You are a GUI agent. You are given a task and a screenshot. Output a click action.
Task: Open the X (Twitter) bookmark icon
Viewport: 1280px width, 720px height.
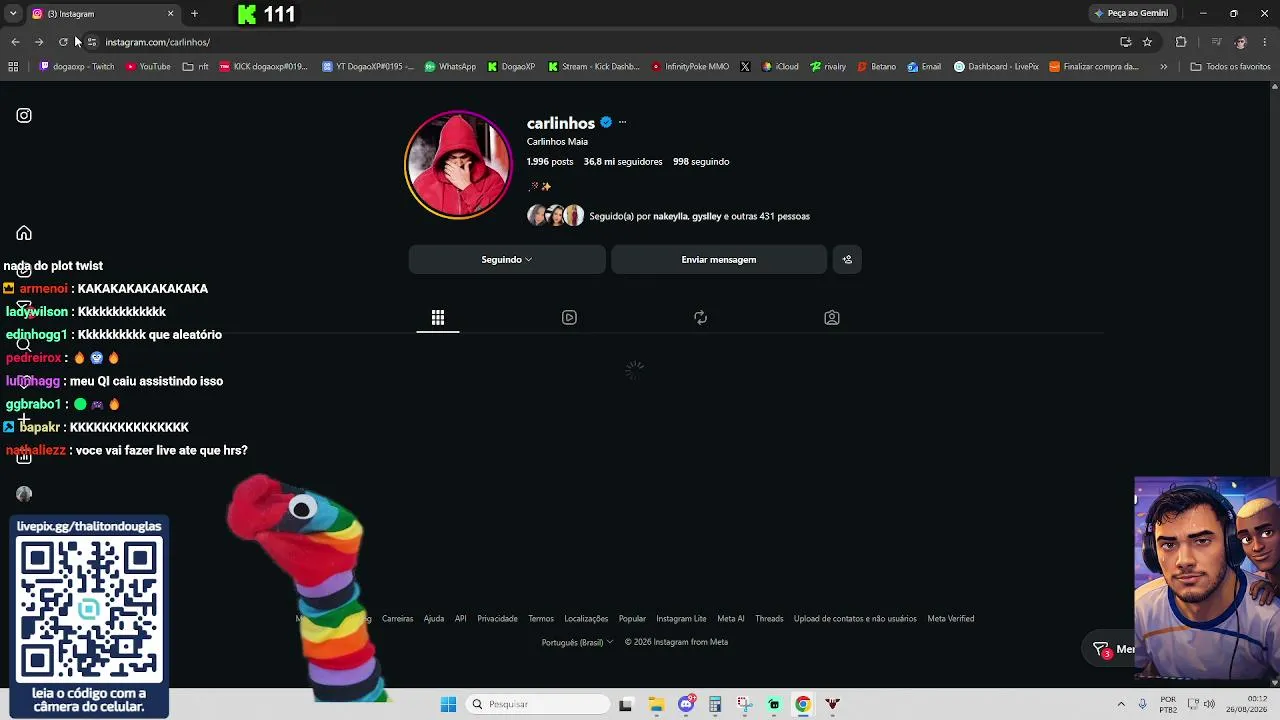745,67
